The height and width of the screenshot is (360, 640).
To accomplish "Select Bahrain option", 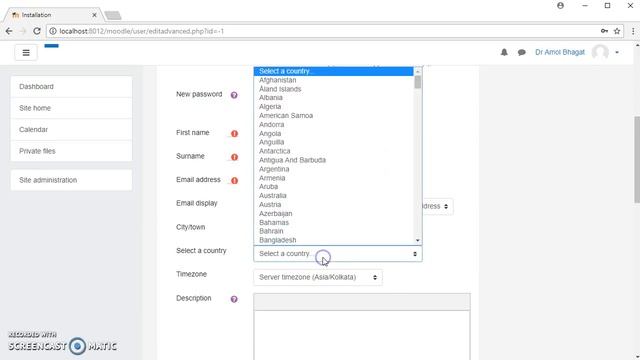I will [x=333, y=231].
